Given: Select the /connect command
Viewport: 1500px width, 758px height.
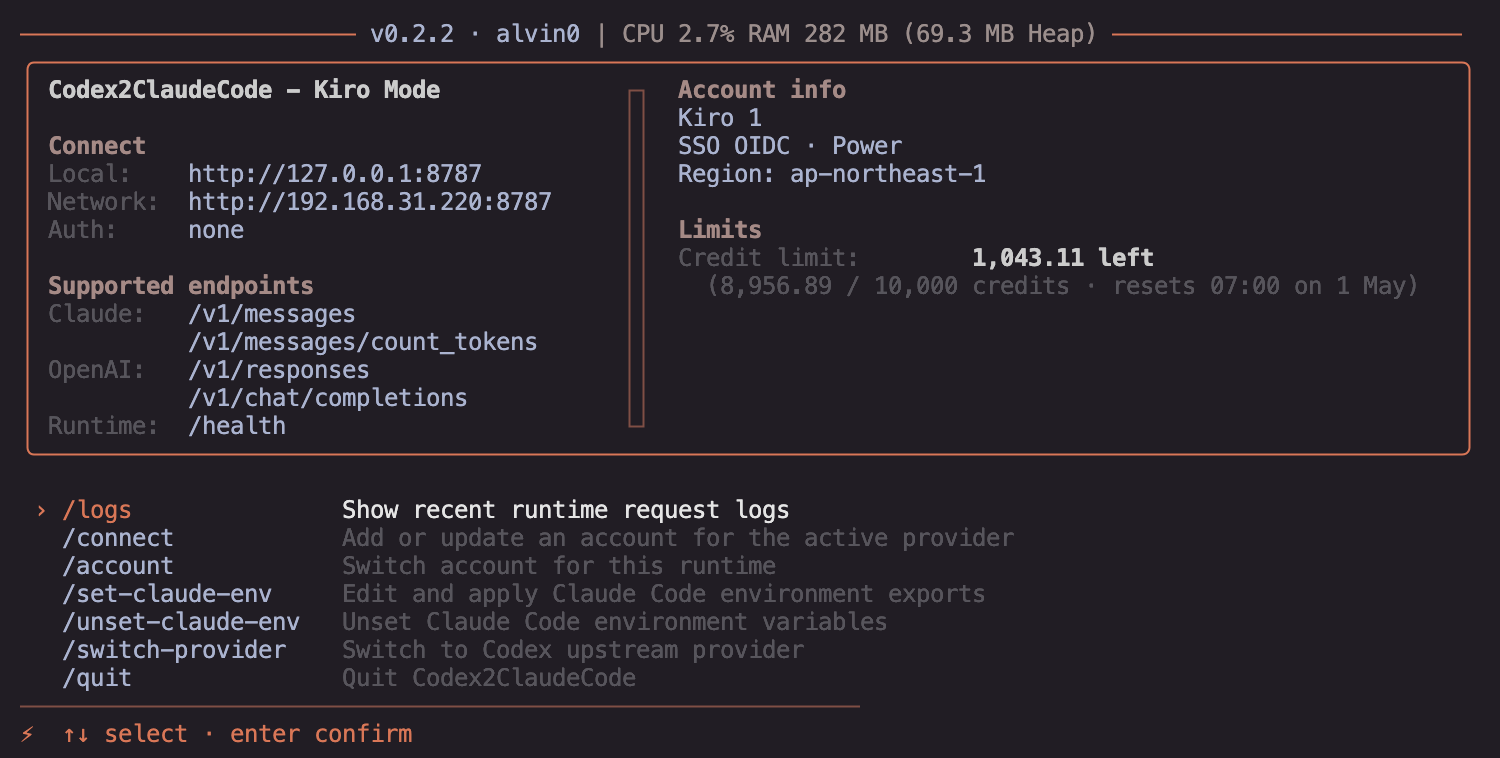Looking at the screenshot, I should pyautogui.click(x=118, y=538).
